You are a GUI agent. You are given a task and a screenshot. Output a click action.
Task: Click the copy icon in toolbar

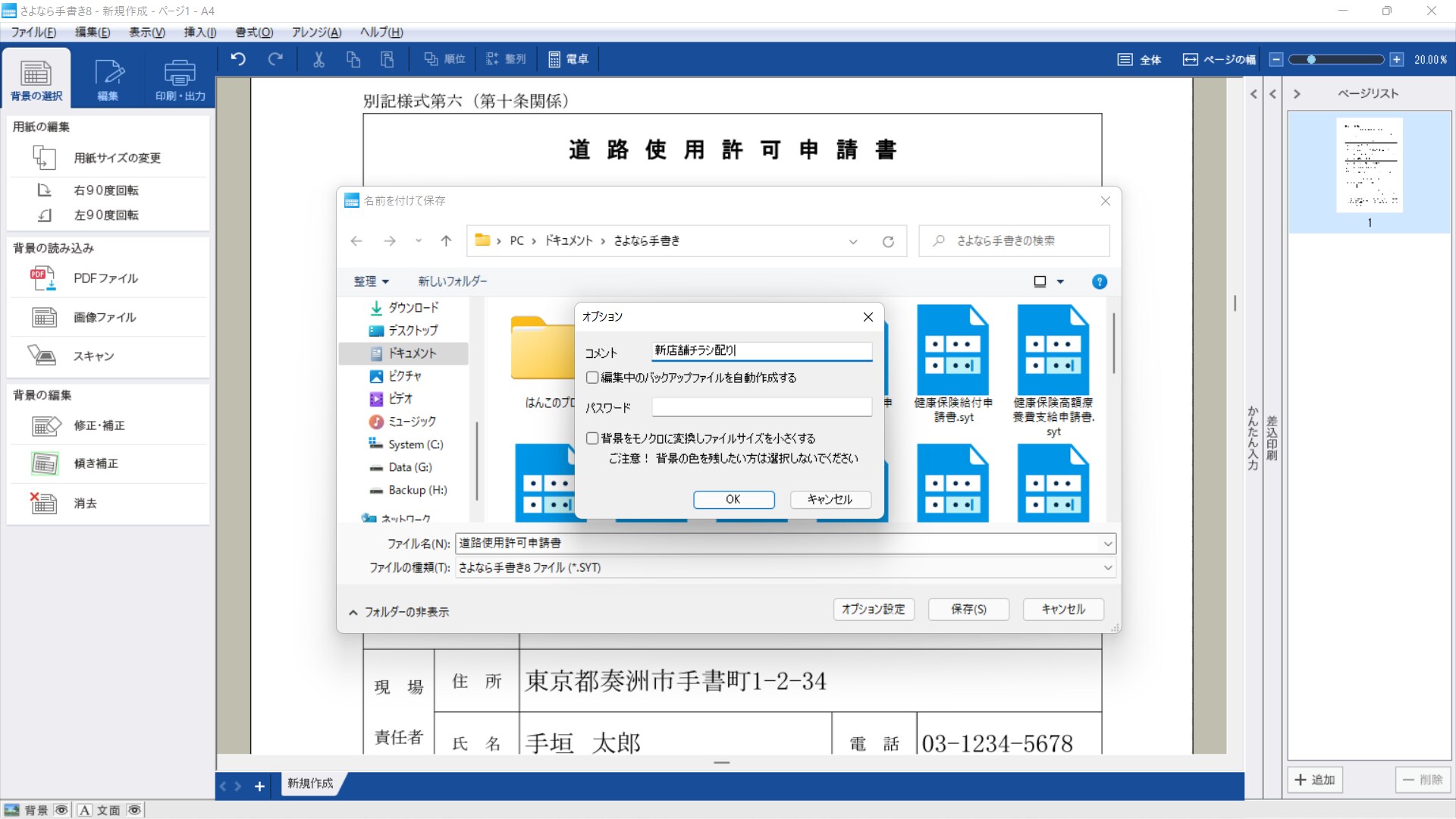coord(353,59)
